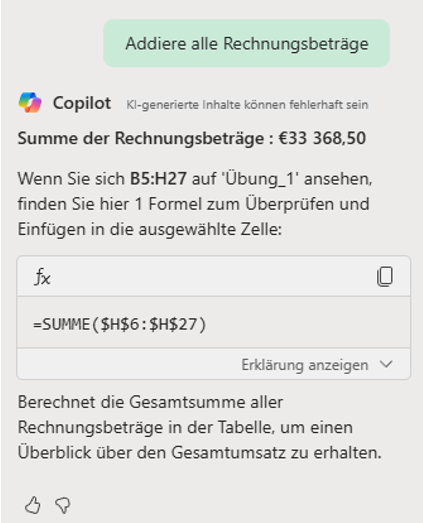Click the 'Wenn Sie sich' intro sentence
Image resolution: width=423 pixels, height=523 pixels.
point(71,178)
